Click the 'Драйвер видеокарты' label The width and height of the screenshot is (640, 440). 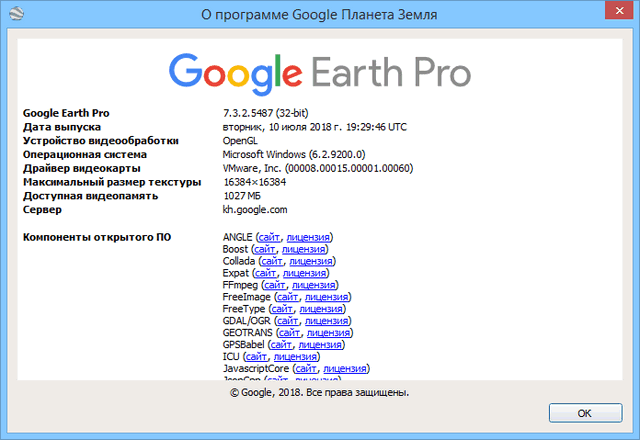click(x=82, y=168)
